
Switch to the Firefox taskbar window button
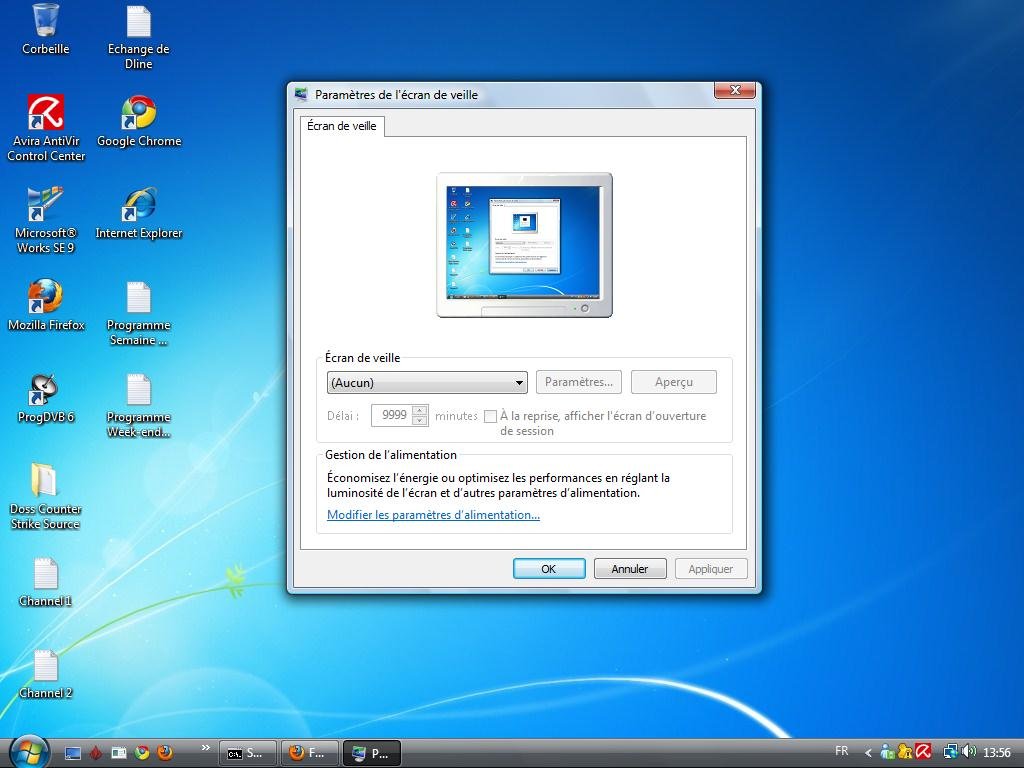point(306,753)
